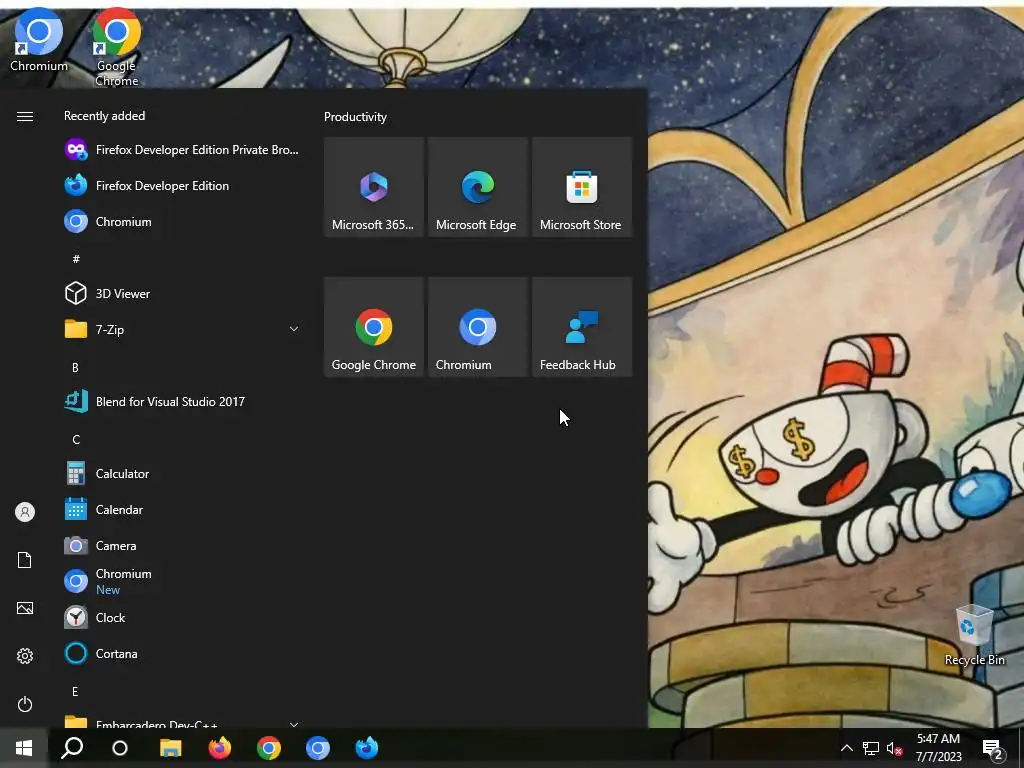Launch Firefox Developer Edition from taskbar
The width and height of the screenshot is (1024, 768).
[366, 748]
